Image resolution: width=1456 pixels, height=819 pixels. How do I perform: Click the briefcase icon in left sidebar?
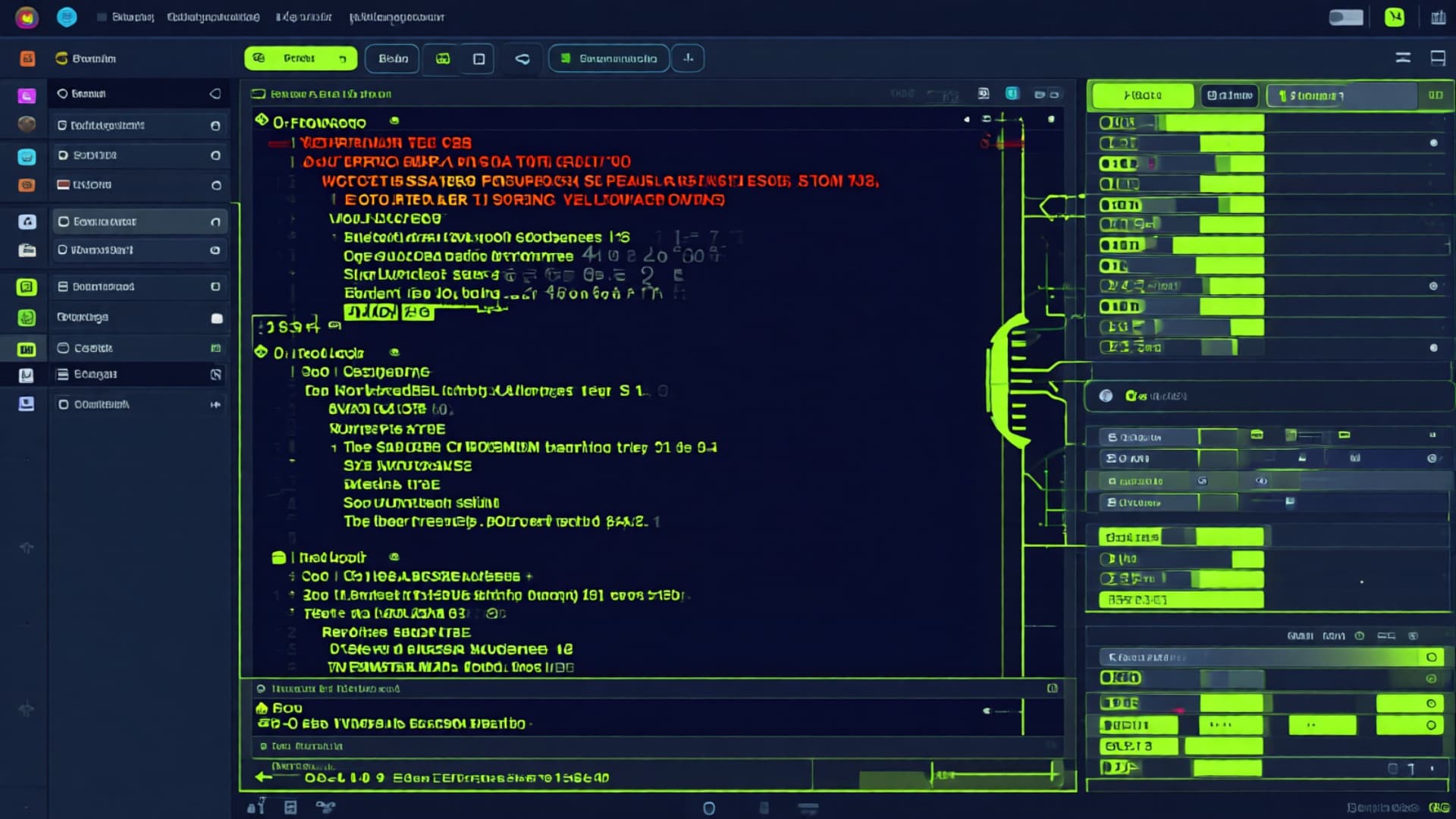pos(27,250)
